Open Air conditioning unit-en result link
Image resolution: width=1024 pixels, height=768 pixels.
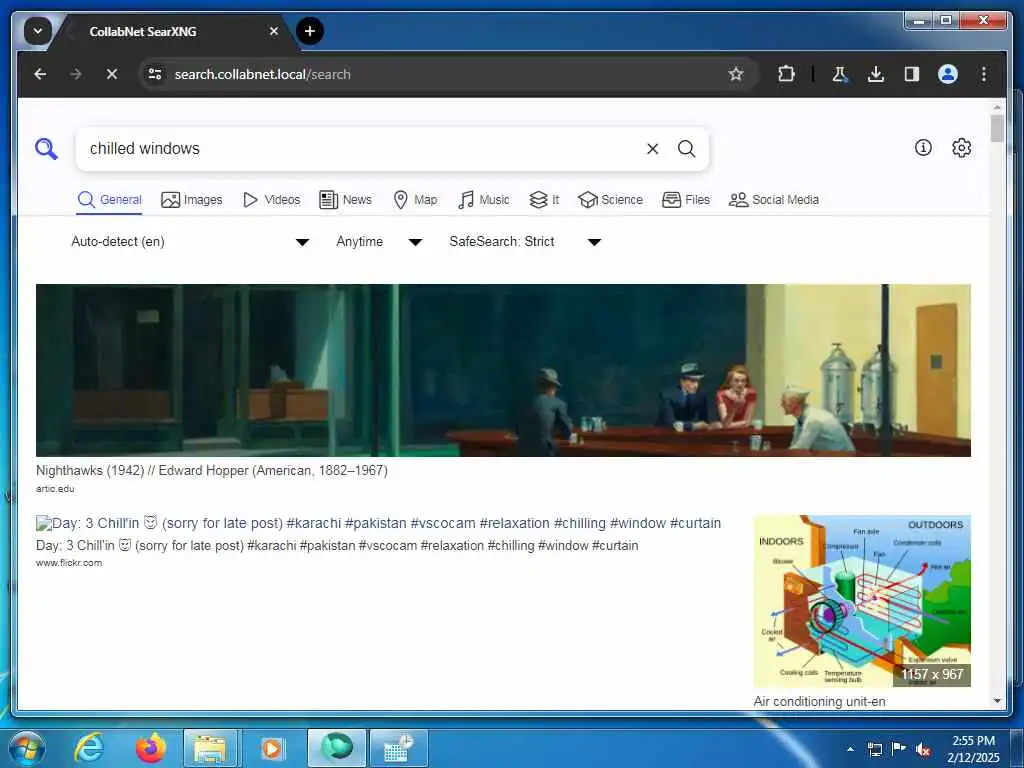(820, 701)
